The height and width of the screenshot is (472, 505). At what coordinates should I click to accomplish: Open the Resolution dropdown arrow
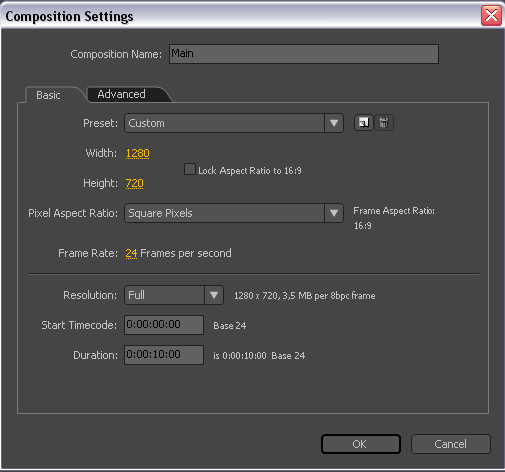tap(214, 295)
